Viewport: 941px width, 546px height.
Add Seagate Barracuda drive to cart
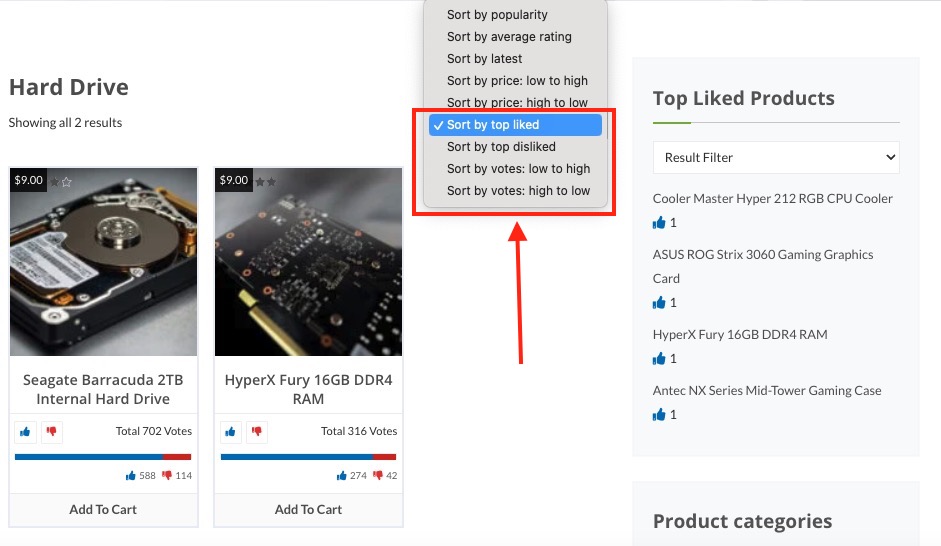103,509
